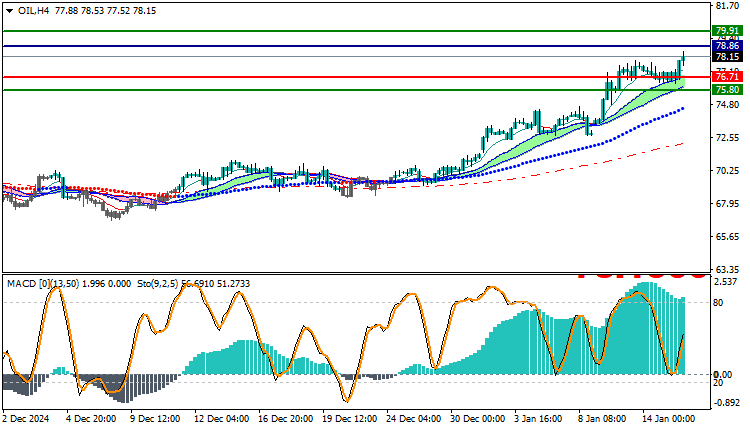Viewport: 750px width, 430px height.
Task: Click the 9 Dec 12:00 time label
Action: tap(155, 419)
